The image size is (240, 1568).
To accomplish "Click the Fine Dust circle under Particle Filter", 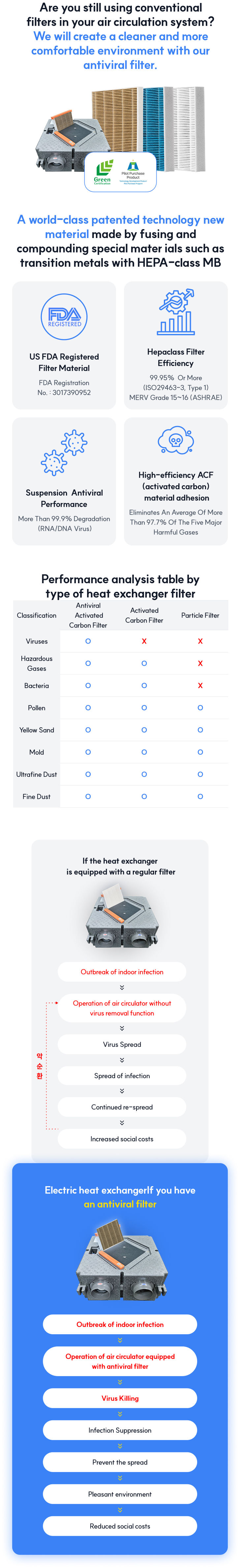I will (x=200, y=796).
